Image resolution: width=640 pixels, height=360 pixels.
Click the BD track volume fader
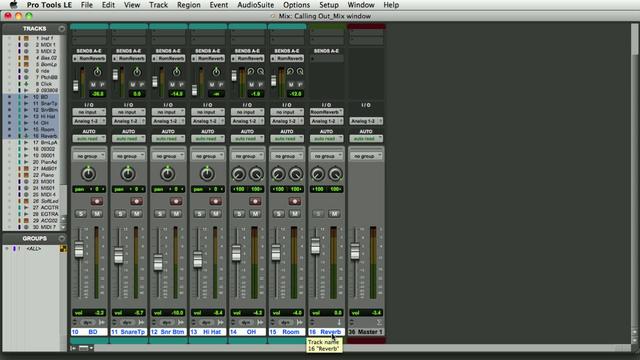coord(79,249)
